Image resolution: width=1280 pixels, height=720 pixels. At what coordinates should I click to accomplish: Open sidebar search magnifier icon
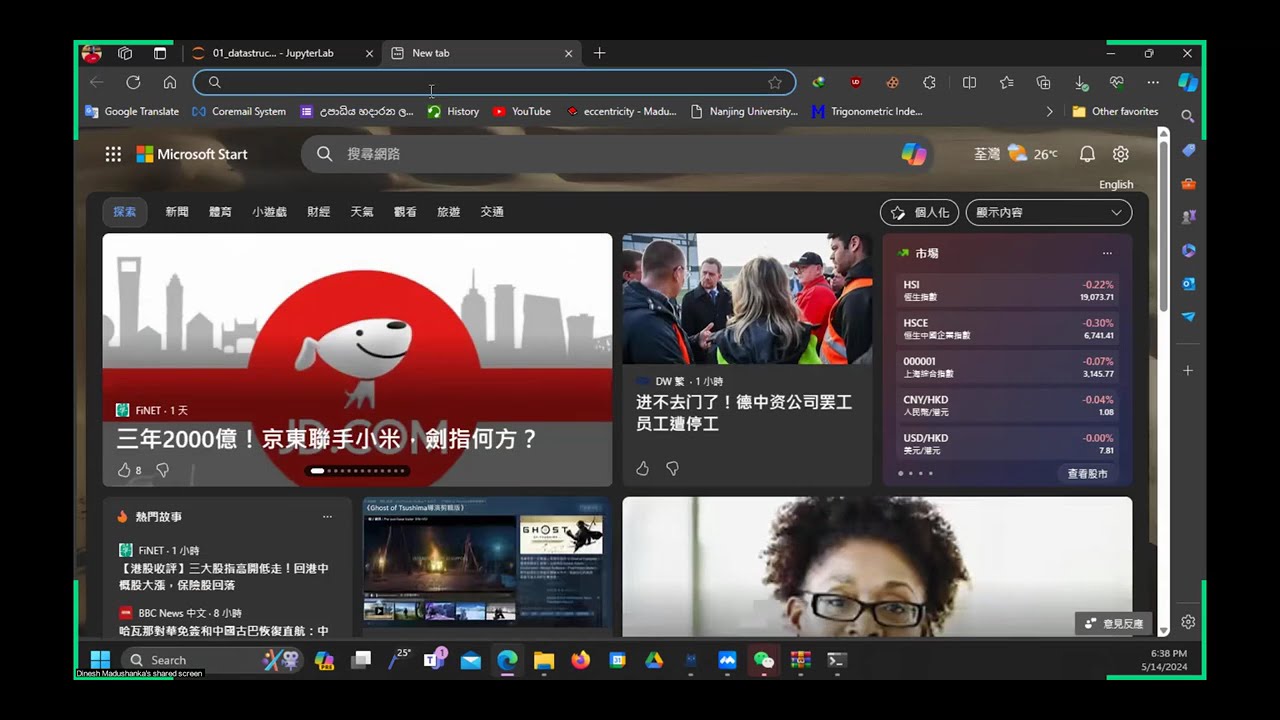point(1188,116)
